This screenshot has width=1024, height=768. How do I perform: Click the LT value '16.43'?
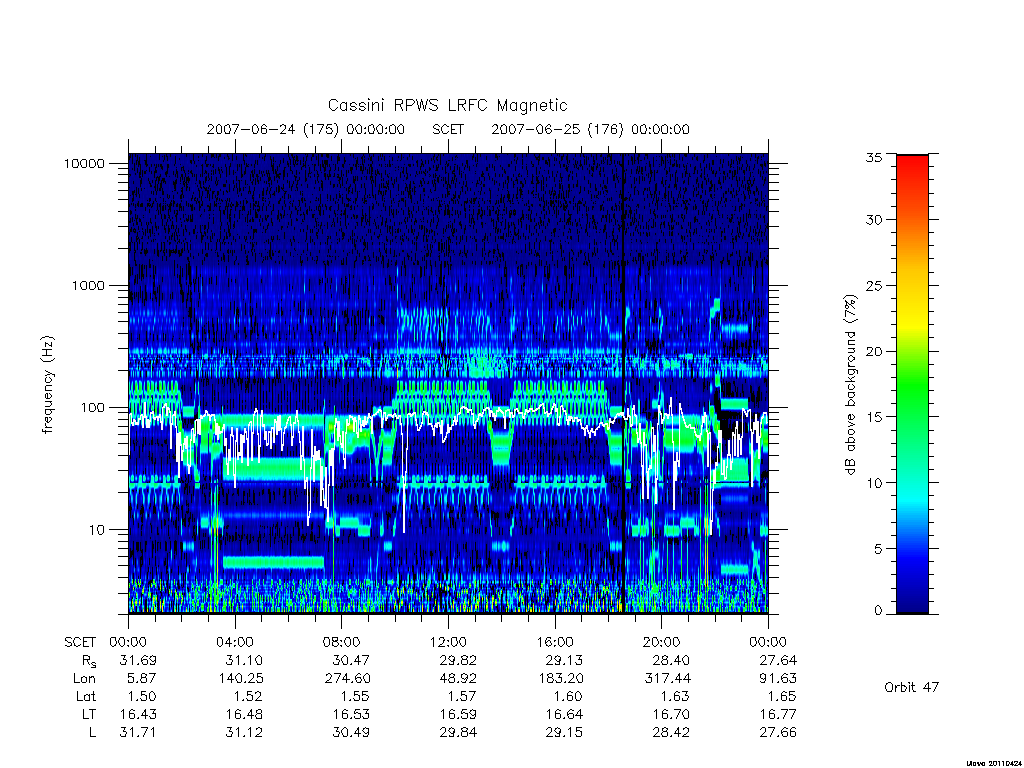point(138,714)
